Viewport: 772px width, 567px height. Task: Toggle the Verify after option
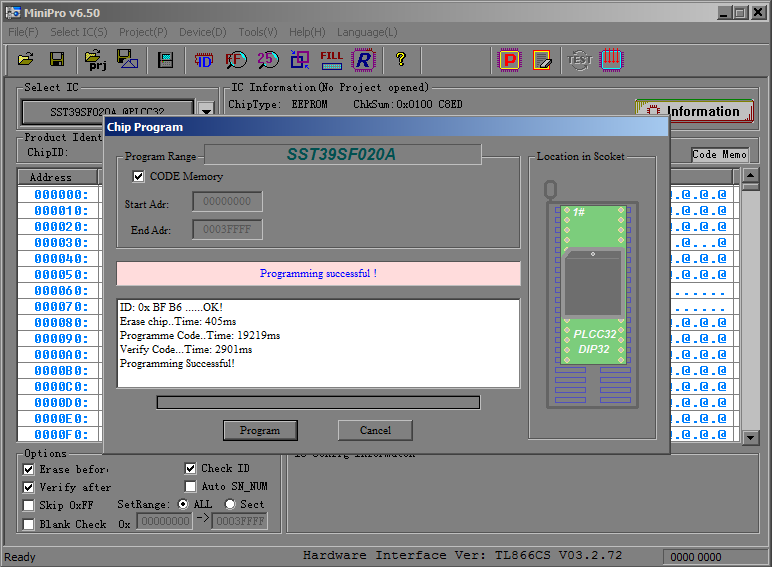point(29,487)
